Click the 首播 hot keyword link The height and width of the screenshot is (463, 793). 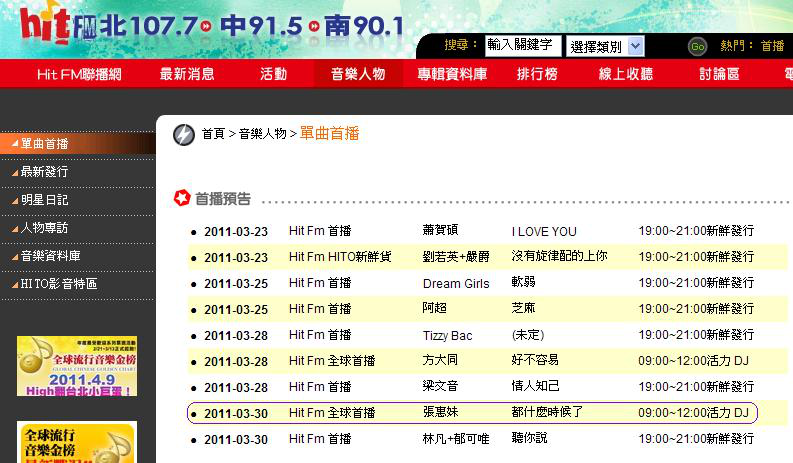(772, 46)
